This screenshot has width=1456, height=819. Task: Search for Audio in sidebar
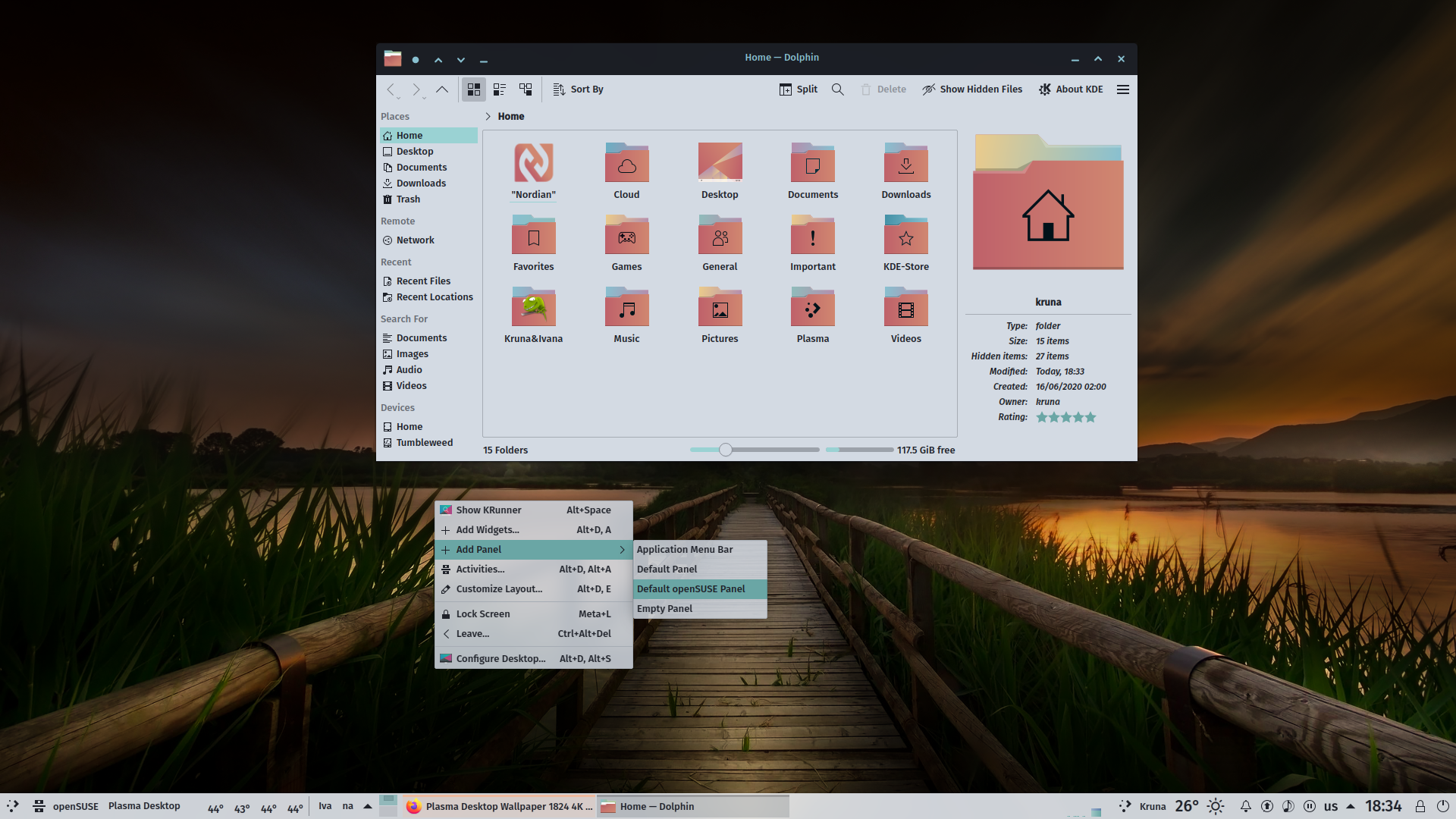coord(428,370)
